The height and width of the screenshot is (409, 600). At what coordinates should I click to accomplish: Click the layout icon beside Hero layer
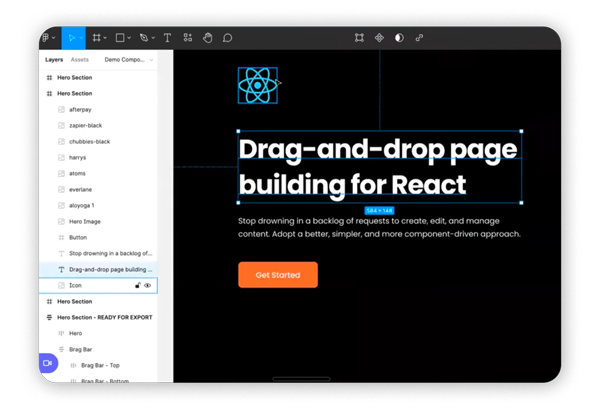[x=61, y=333]
